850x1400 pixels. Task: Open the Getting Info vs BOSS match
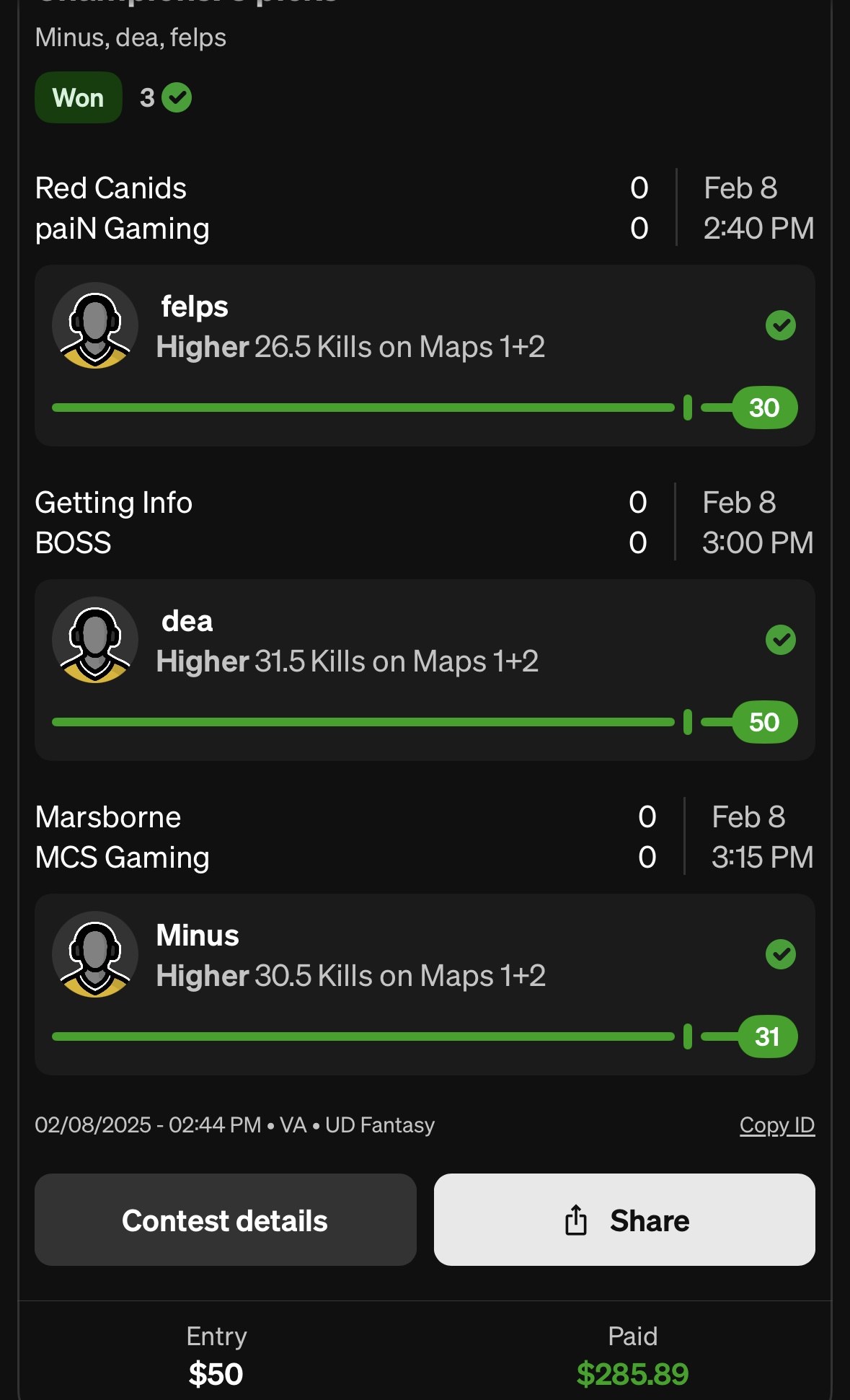pyautogui.click(x=425, y=522)
